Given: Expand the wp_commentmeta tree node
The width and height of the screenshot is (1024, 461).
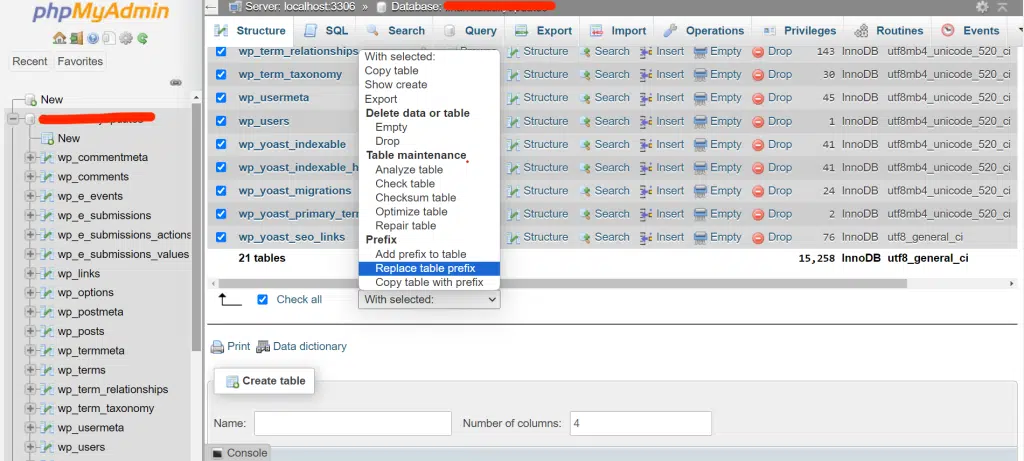Looking at the screenshot, I should tap(30, 157).
